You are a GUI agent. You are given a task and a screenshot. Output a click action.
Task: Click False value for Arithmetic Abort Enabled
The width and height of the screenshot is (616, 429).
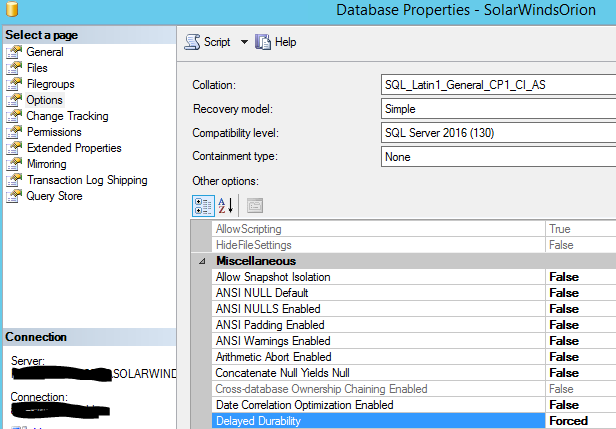(564, 357)
